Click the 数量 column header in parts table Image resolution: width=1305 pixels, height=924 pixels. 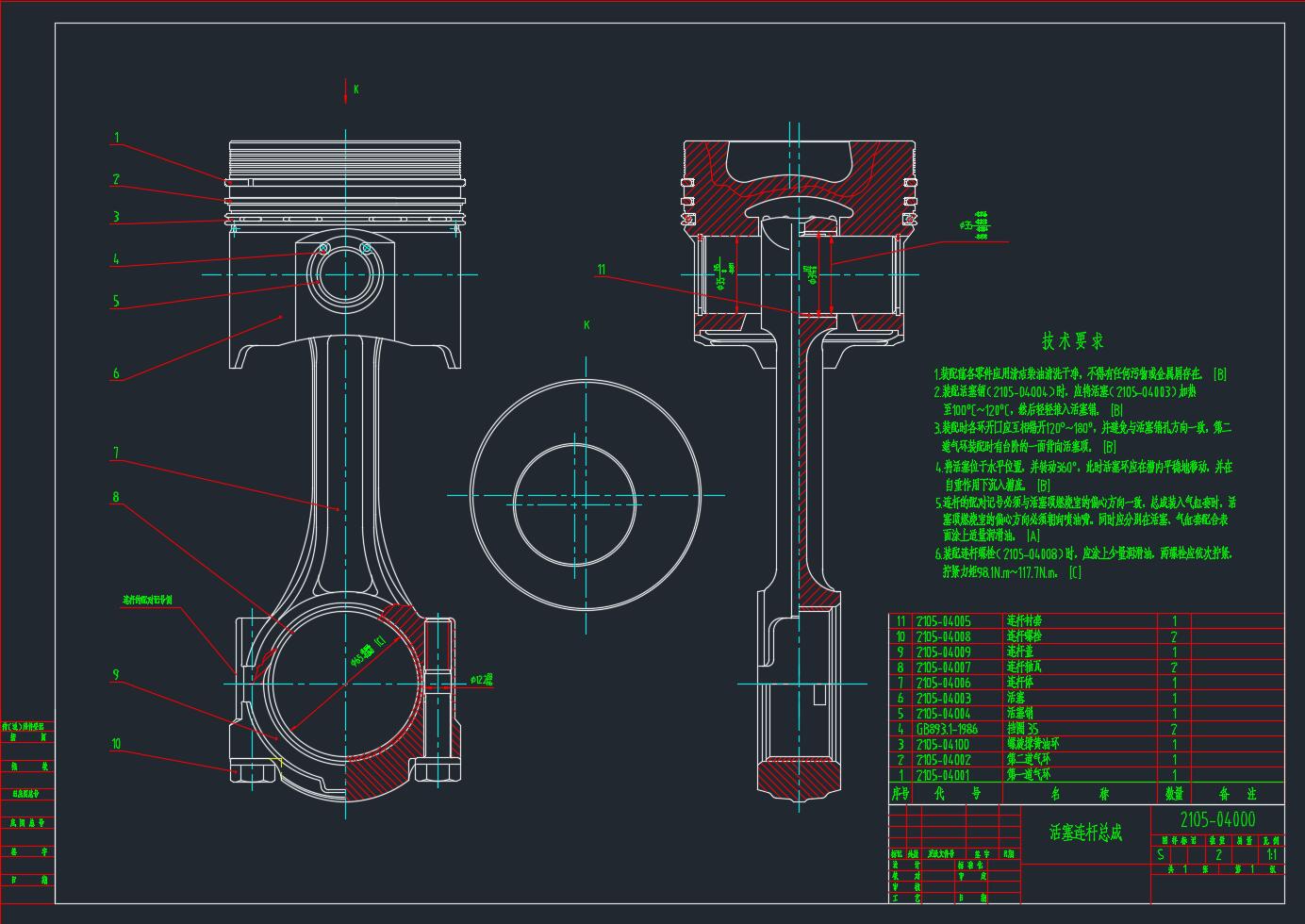point(1174,794)
